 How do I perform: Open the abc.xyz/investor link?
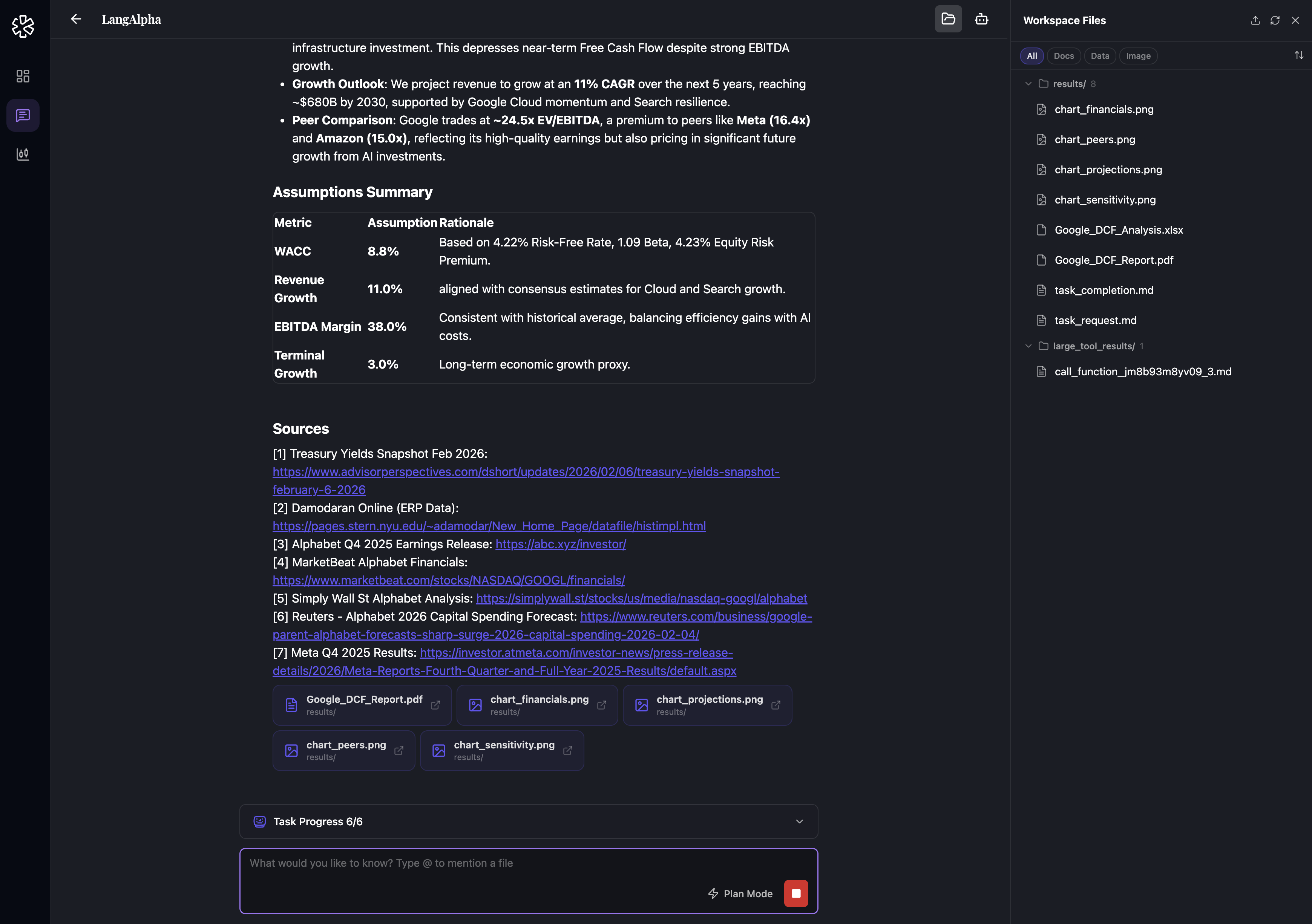560,544
